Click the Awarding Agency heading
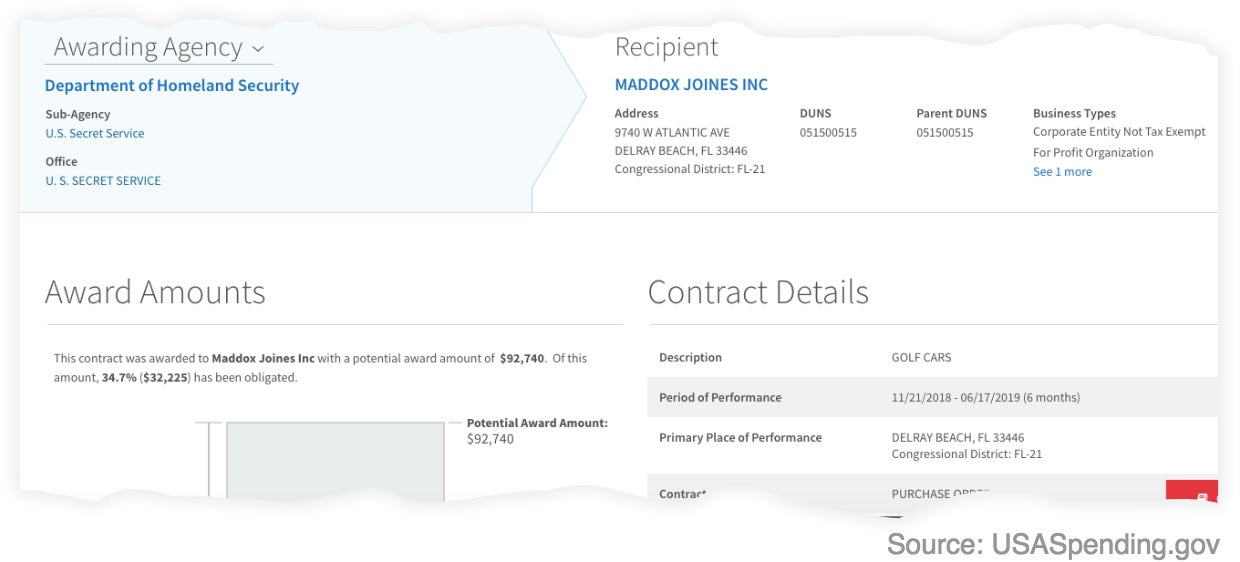Viewport: 1240px width, 562px height. [148, 47]
